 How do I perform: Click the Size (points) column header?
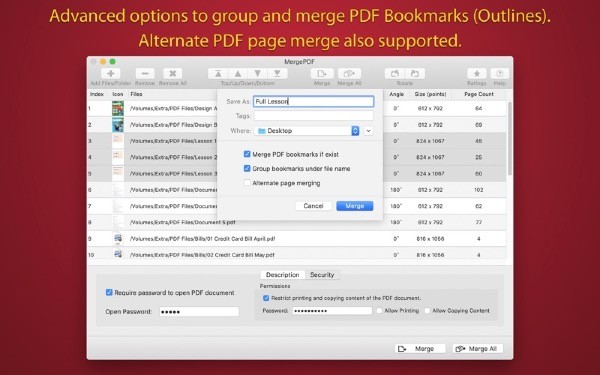[430, 94]
